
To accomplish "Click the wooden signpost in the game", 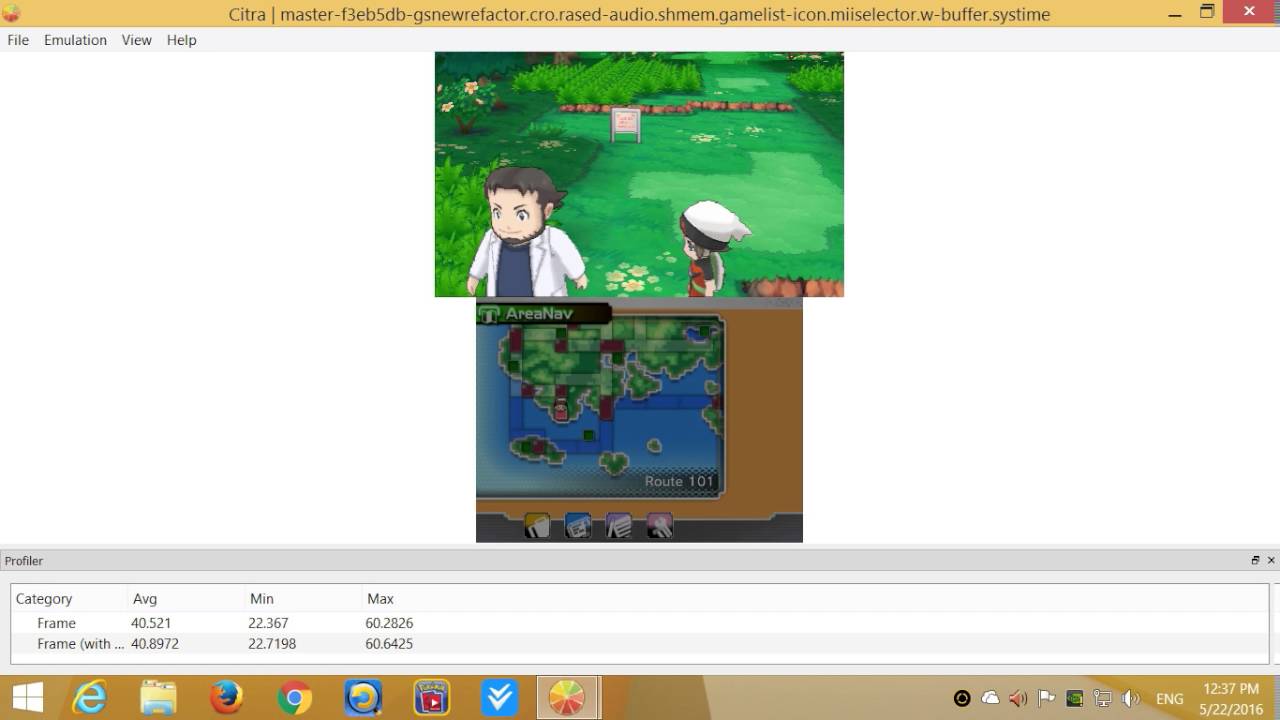I will (626, 125).
